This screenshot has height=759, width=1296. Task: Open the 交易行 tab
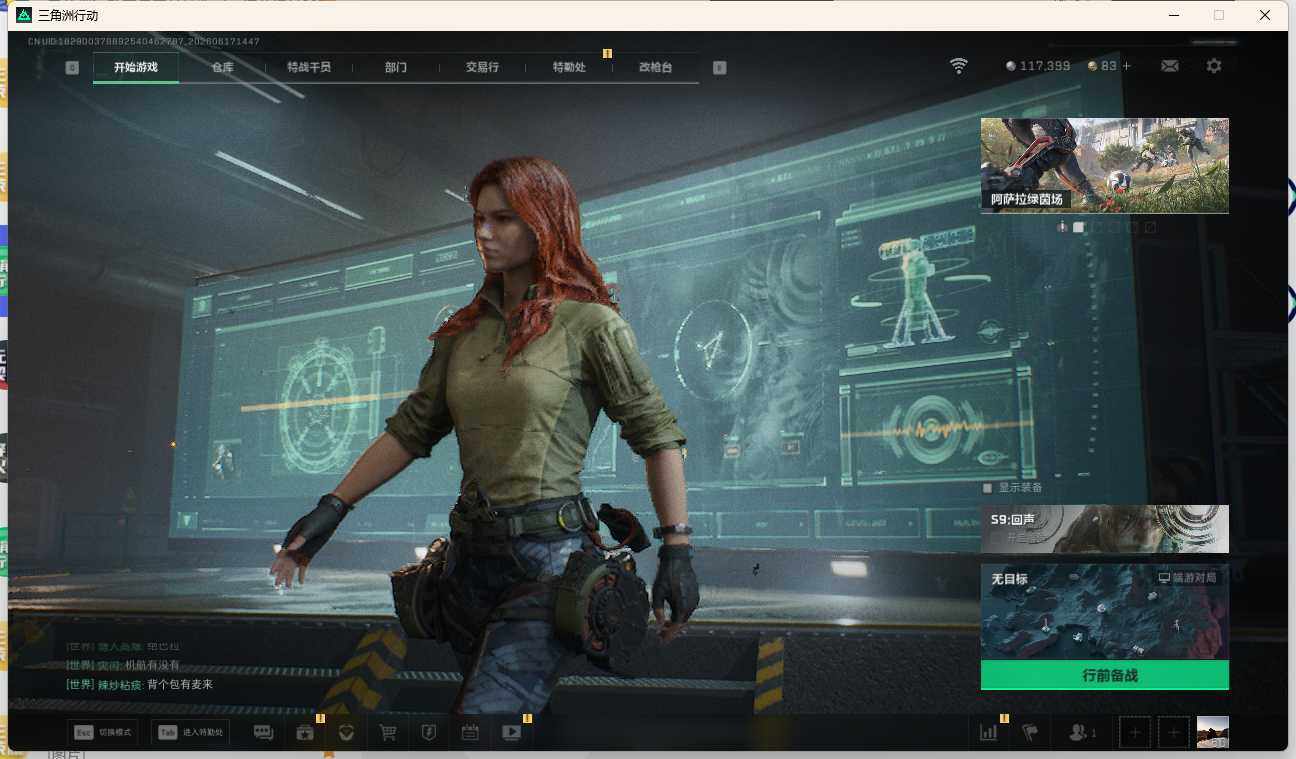(x=482, y=68)
